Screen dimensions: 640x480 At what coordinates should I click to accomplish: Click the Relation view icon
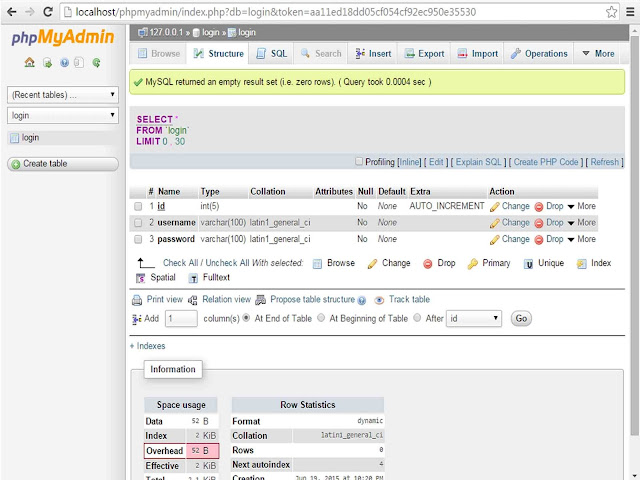coord(193,300)
